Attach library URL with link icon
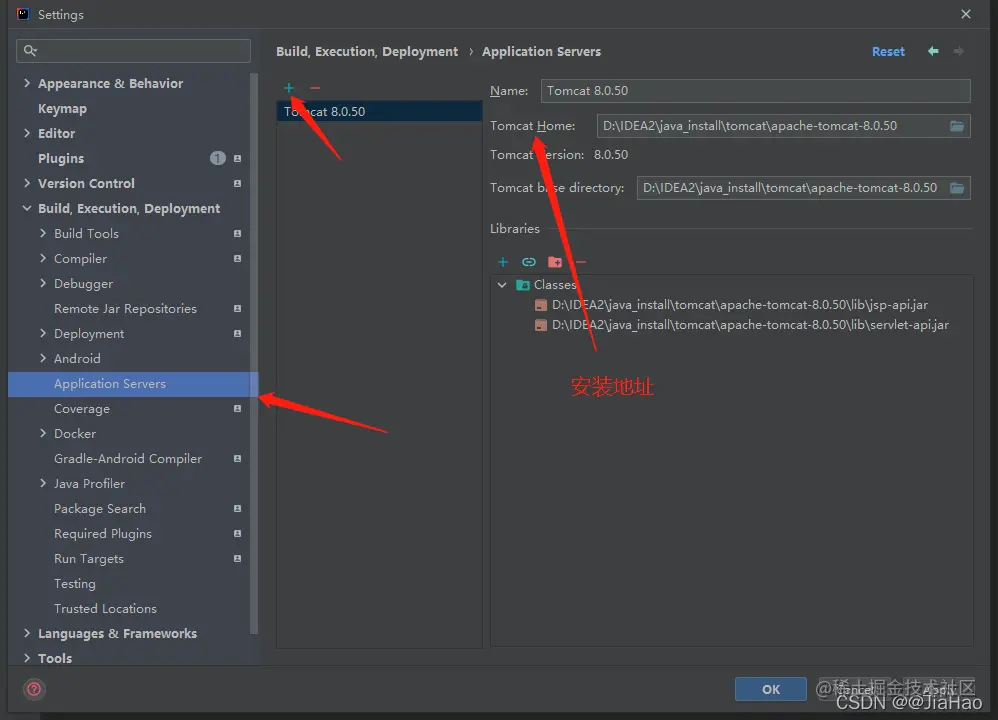The height and width of the screenshot is (720, 998). [x=529, y=262]
